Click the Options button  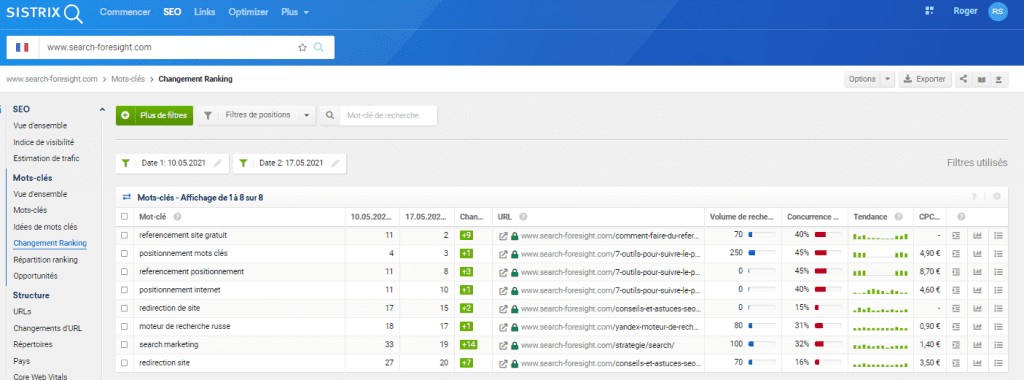point(862,79)
